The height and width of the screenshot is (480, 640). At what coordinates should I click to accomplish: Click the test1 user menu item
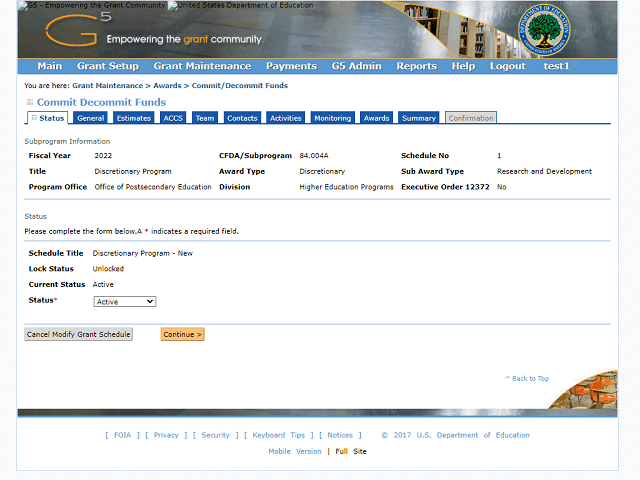coord(556,66)
